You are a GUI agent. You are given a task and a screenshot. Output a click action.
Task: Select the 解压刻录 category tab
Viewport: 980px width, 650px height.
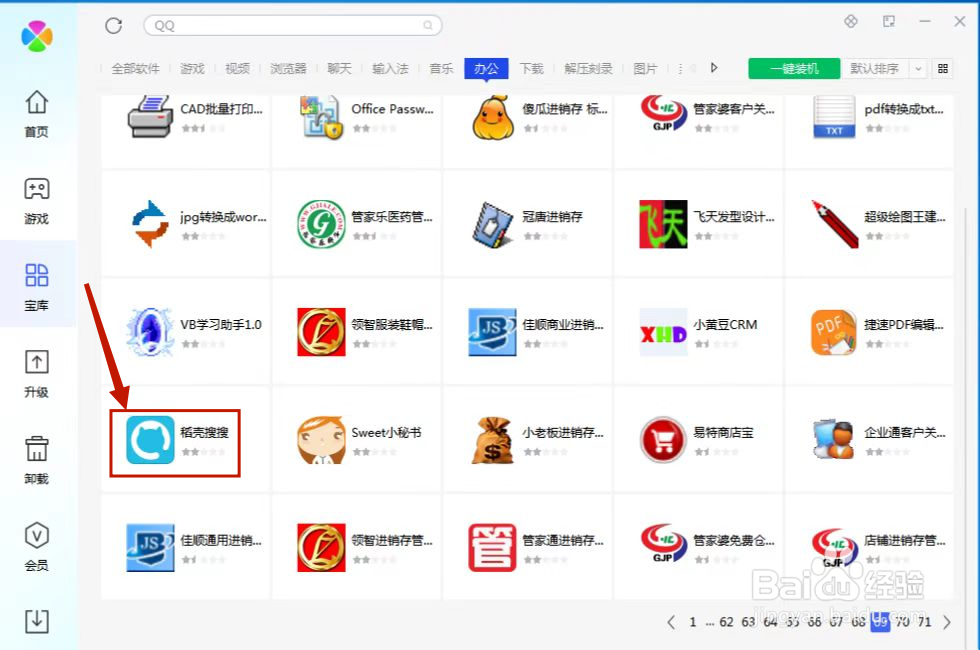pos(588,68)
